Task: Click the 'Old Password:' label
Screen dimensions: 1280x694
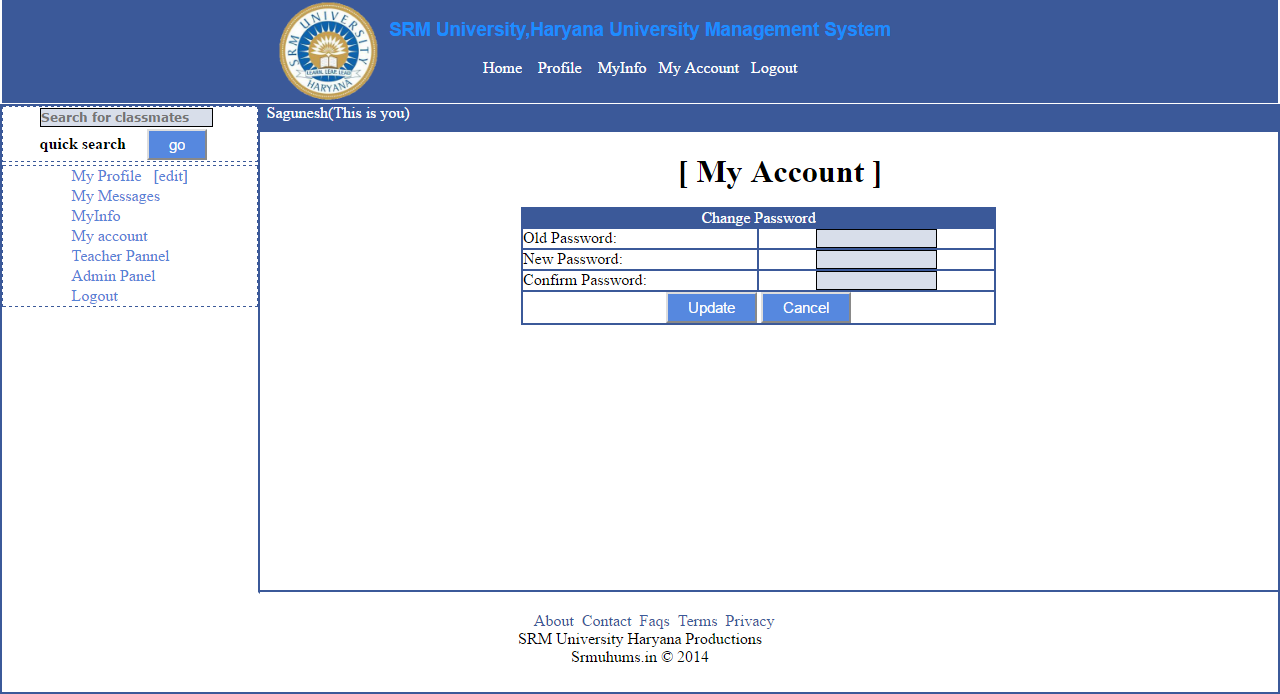Action: click(x=570, y=238)
